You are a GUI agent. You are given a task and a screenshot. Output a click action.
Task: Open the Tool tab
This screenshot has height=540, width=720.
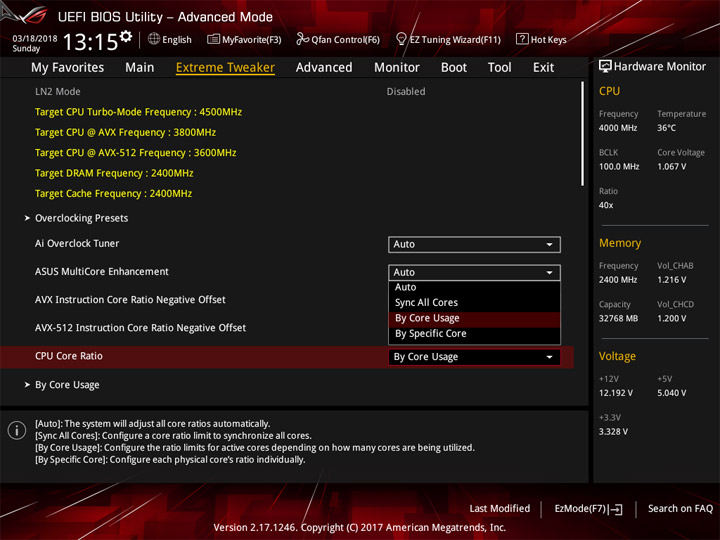(499, 68)
